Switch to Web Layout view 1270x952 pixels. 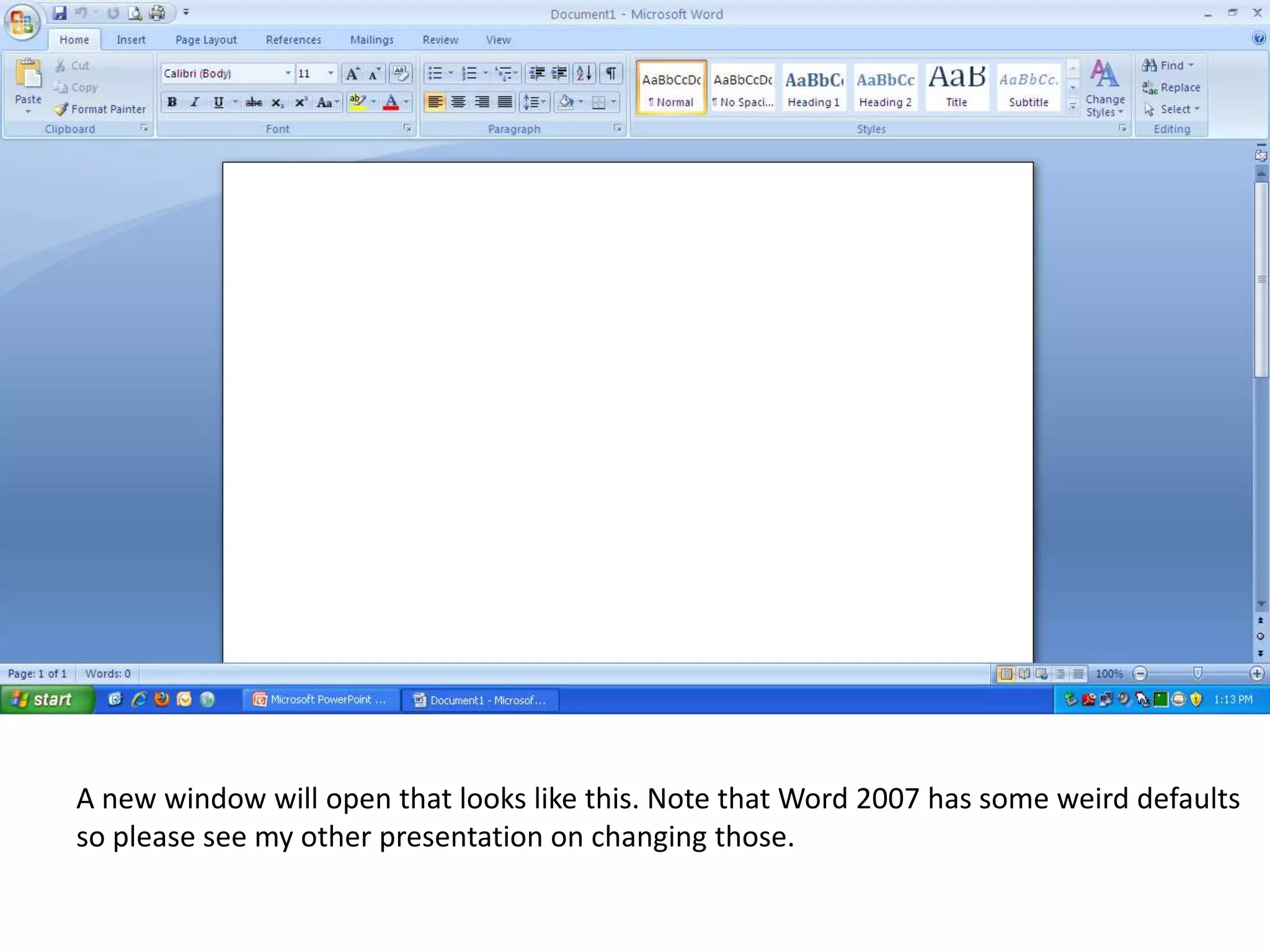[1042, 674]
